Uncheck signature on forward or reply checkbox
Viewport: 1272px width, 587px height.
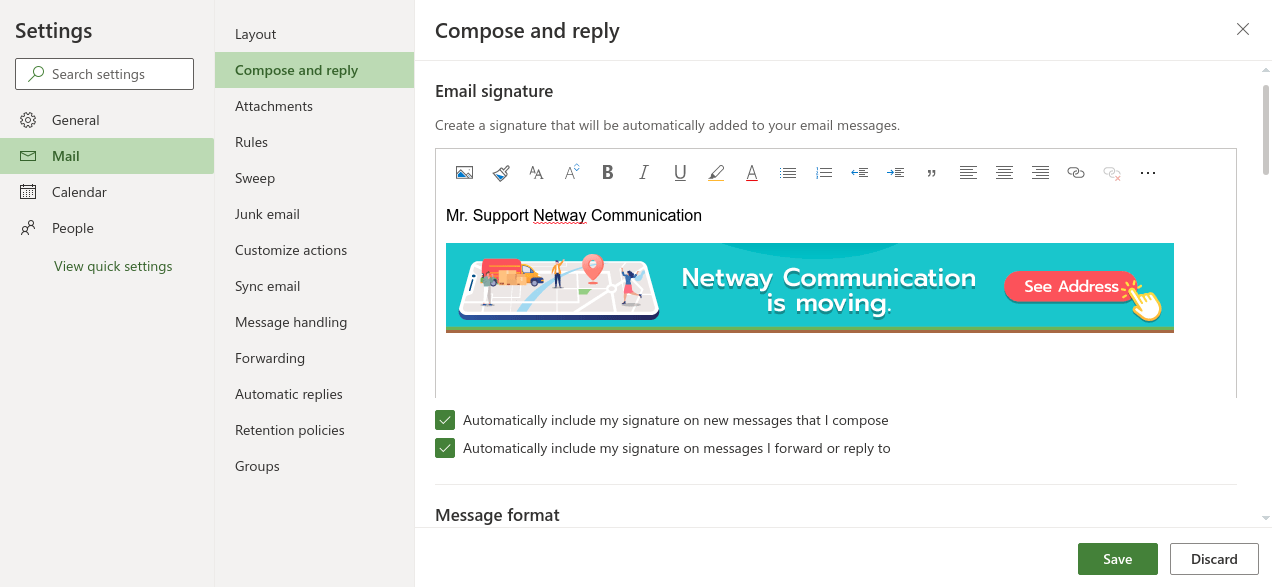tap(445, 448)
